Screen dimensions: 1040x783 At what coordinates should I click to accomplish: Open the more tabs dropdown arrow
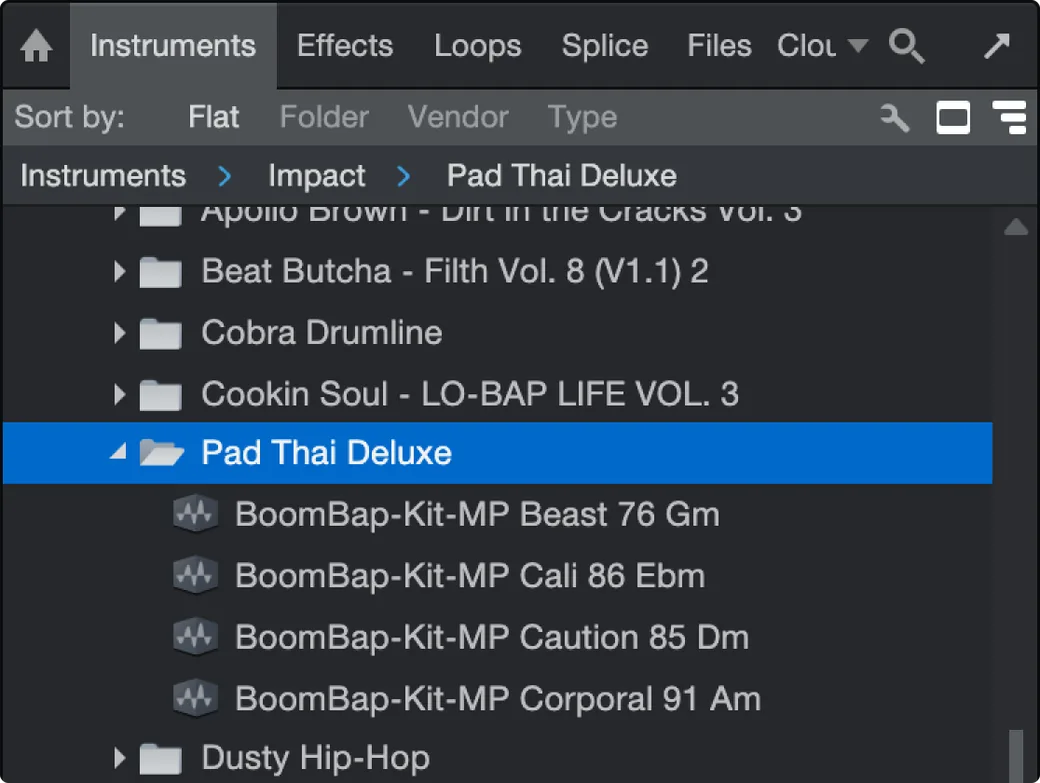coord(858,46)
